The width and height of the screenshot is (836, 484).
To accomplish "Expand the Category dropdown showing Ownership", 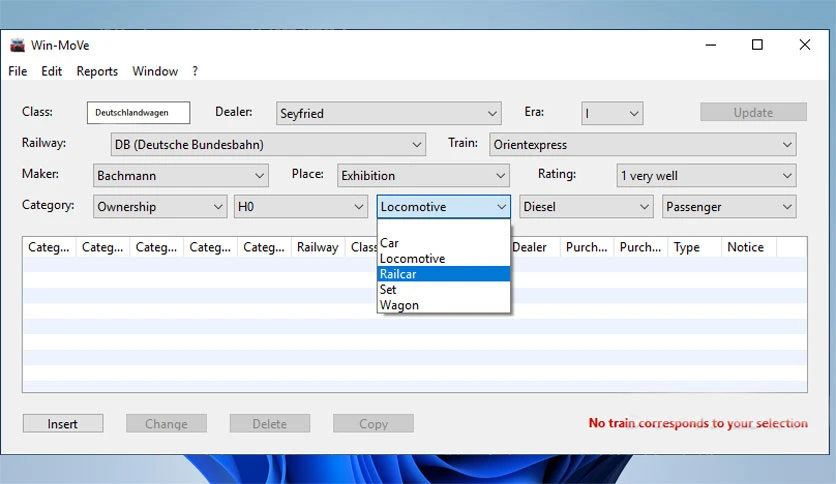I will pyautogui.click(x=160, y=206).
